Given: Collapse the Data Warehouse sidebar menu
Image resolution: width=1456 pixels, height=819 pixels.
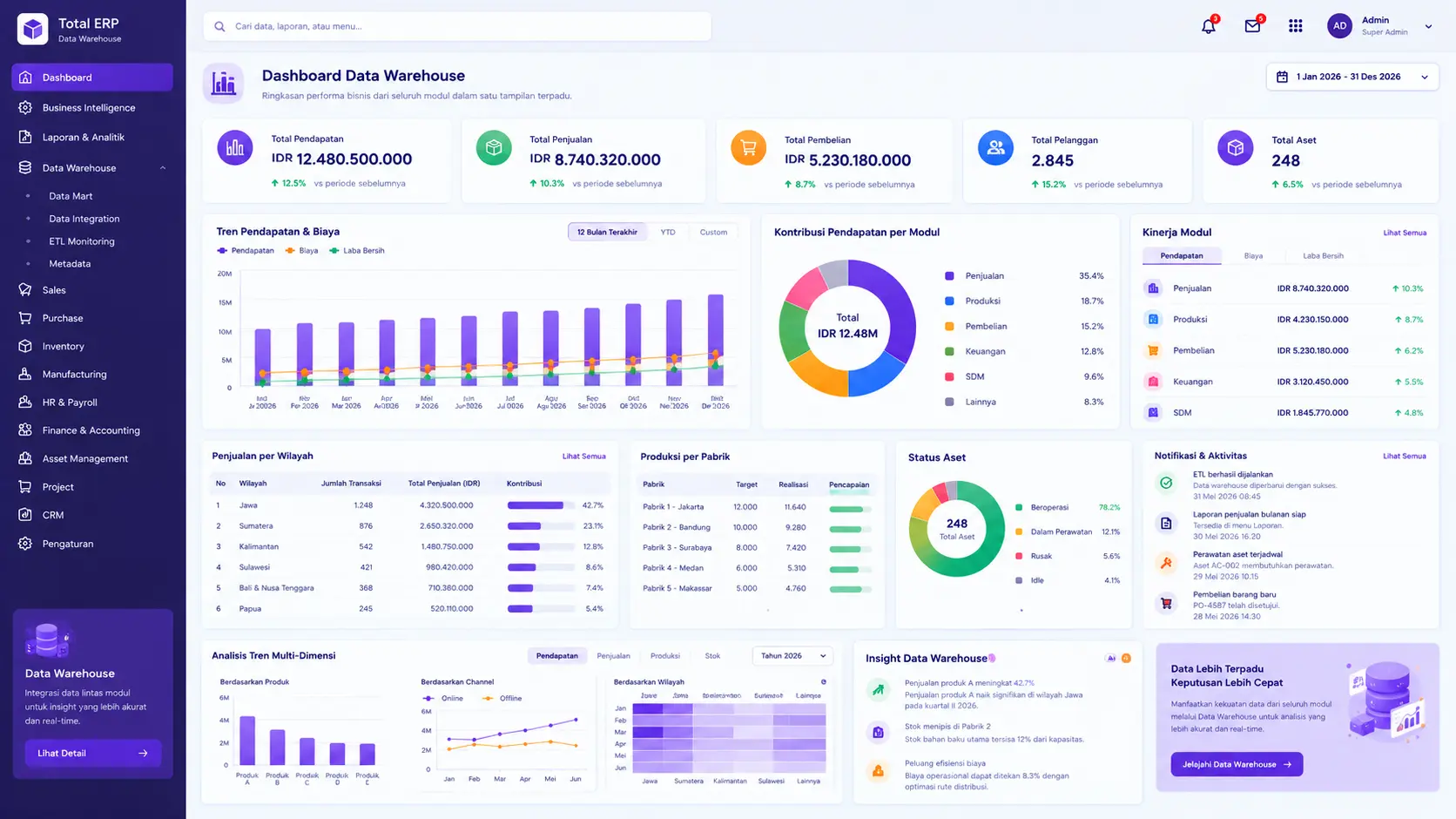Looking at the screenshot, I should pos(163,168).
